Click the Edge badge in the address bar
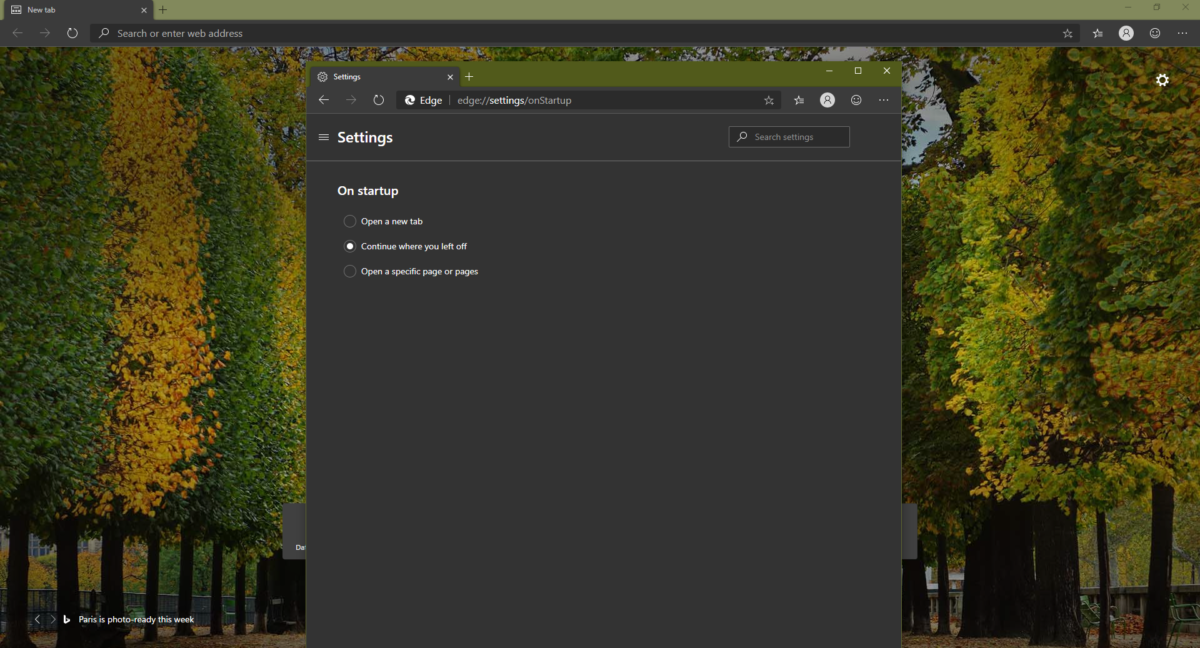Image resolution: width=1200 pixels, height=648 pixels. pos(423,100)
